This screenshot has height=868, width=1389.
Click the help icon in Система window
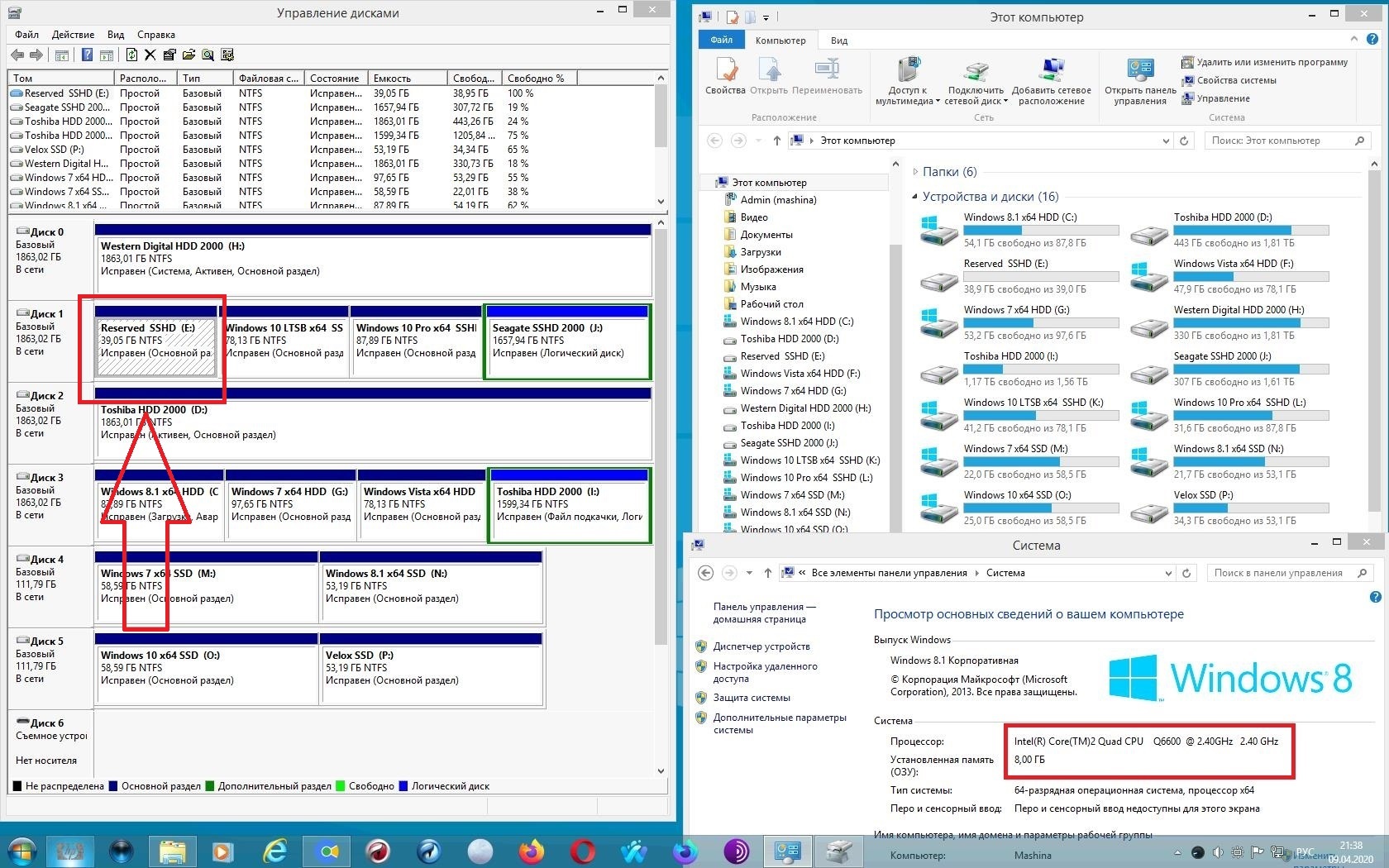1375,596
